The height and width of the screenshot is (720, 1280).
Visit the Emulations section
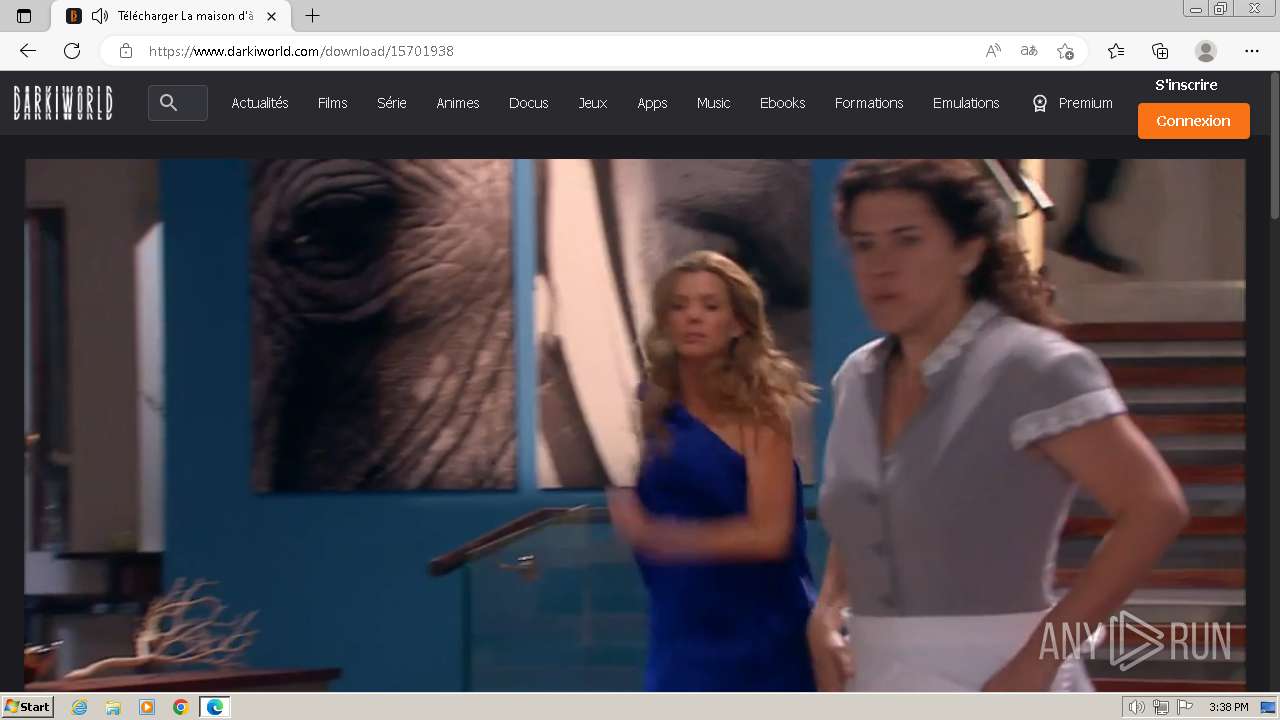pyautogui.click(x=966, y=103)
